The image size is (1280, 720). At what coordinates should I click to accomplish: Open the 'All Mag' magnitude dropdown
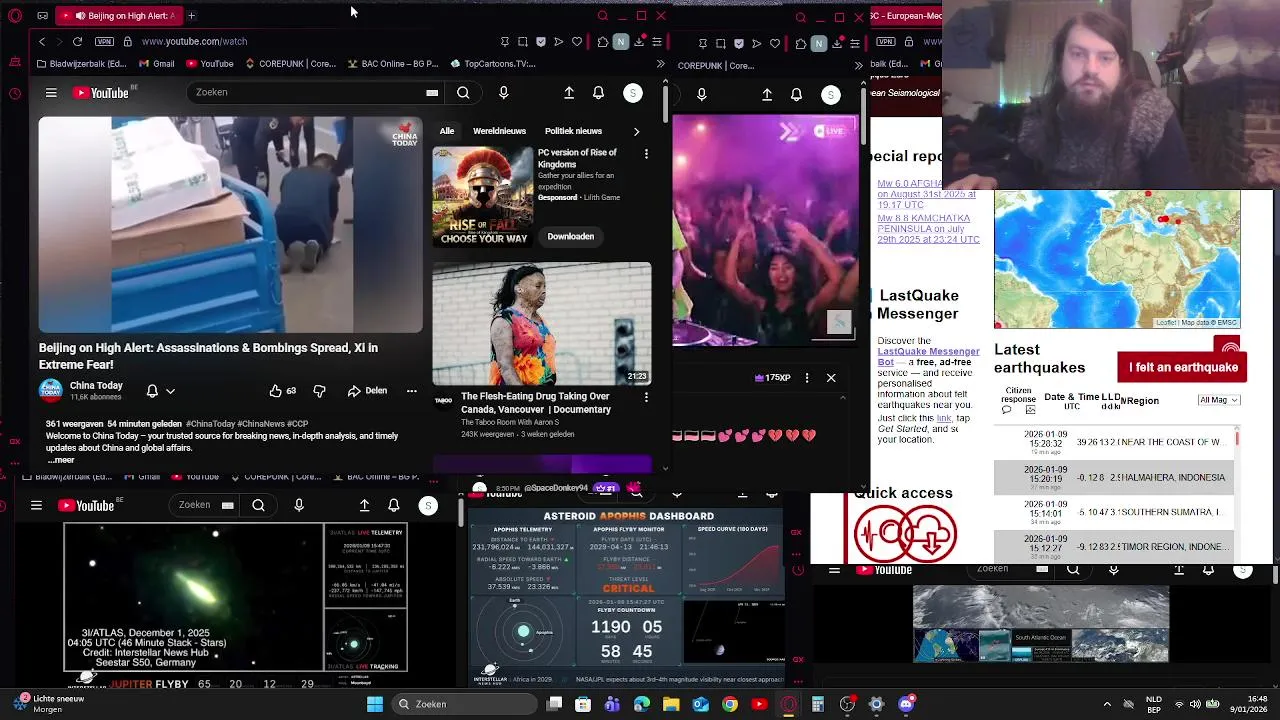click(x=1218, y=400)
